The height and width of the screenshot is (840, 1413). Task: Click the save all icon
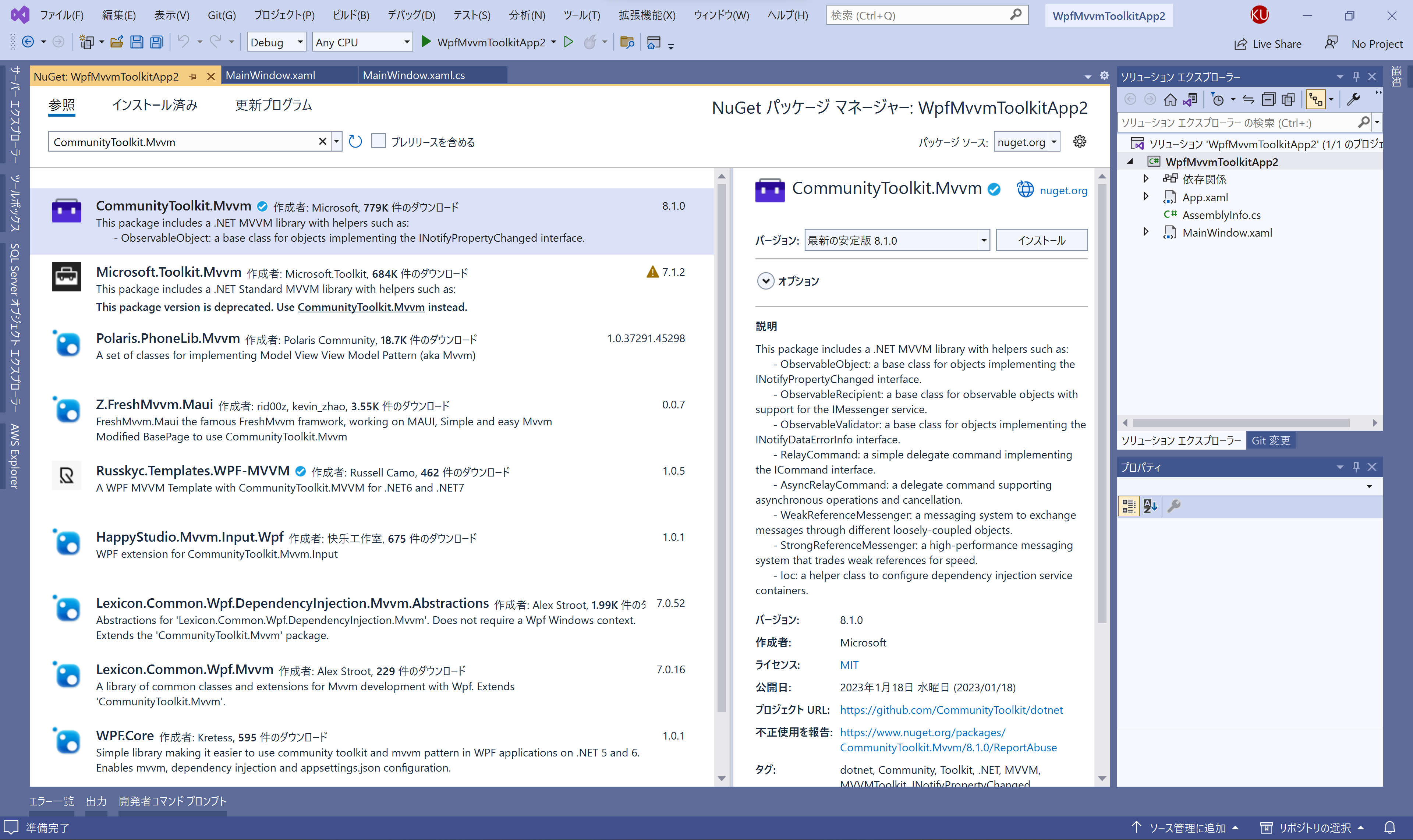click(157, 42)
